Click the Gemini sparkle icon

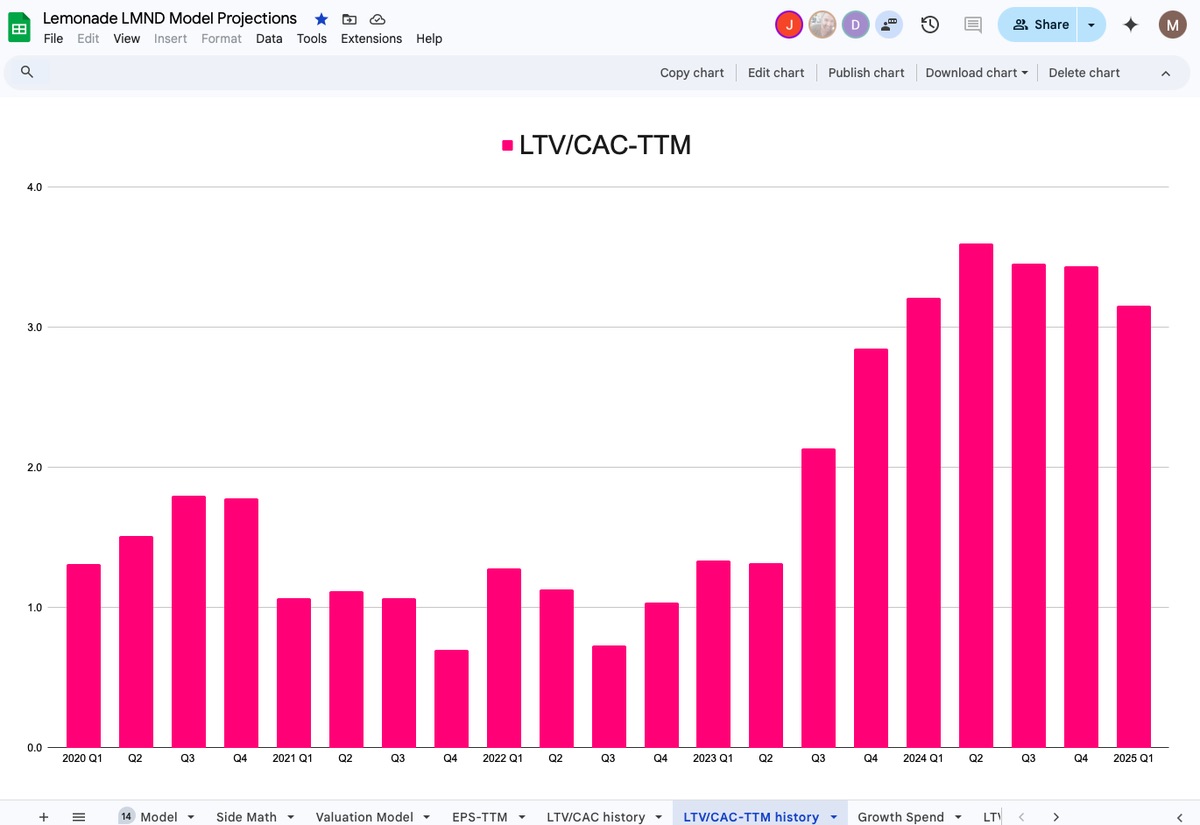tap(1130, 25)
